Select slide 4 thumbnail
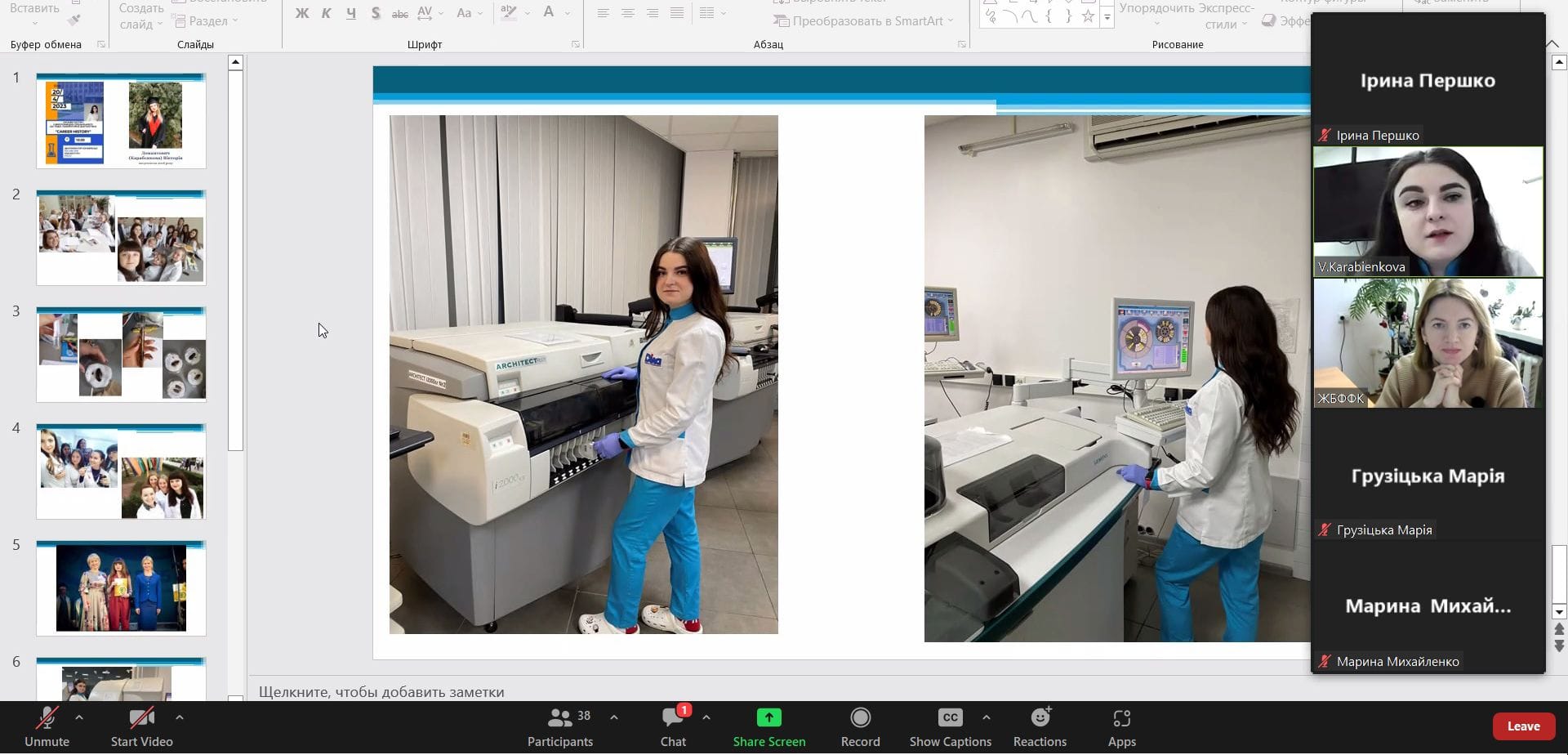This screenshot has width=1568, height=755. pos(121,471)
